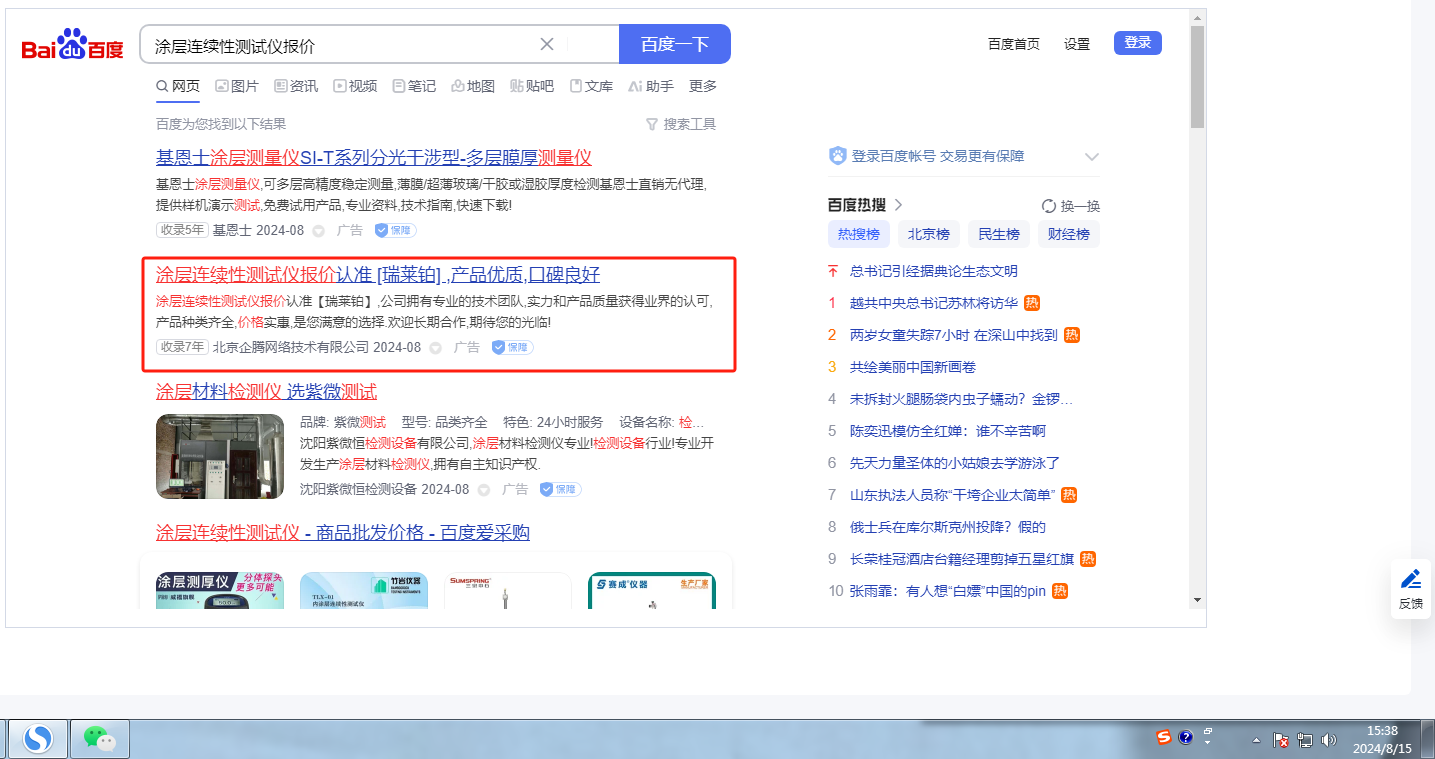The image size is (1435, 759).
Task: Open hot topic 共绘美丽中国新画卷
Action: [x=913, y=367]
